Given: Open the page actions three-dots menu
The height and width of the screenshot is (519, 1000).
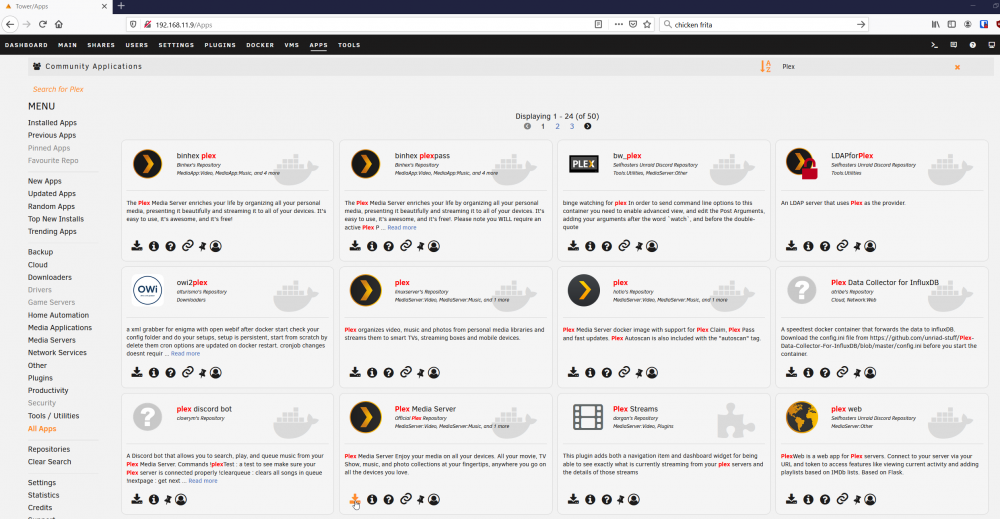Looking at the screenshot, I should click(x=618, y=24).
